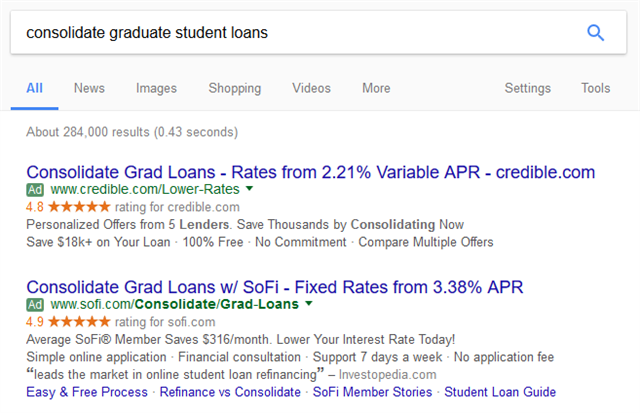Image resolution: width=640 pixels, height=413 pixels.
Task: Select the All results tab
Action: [34, 88]
